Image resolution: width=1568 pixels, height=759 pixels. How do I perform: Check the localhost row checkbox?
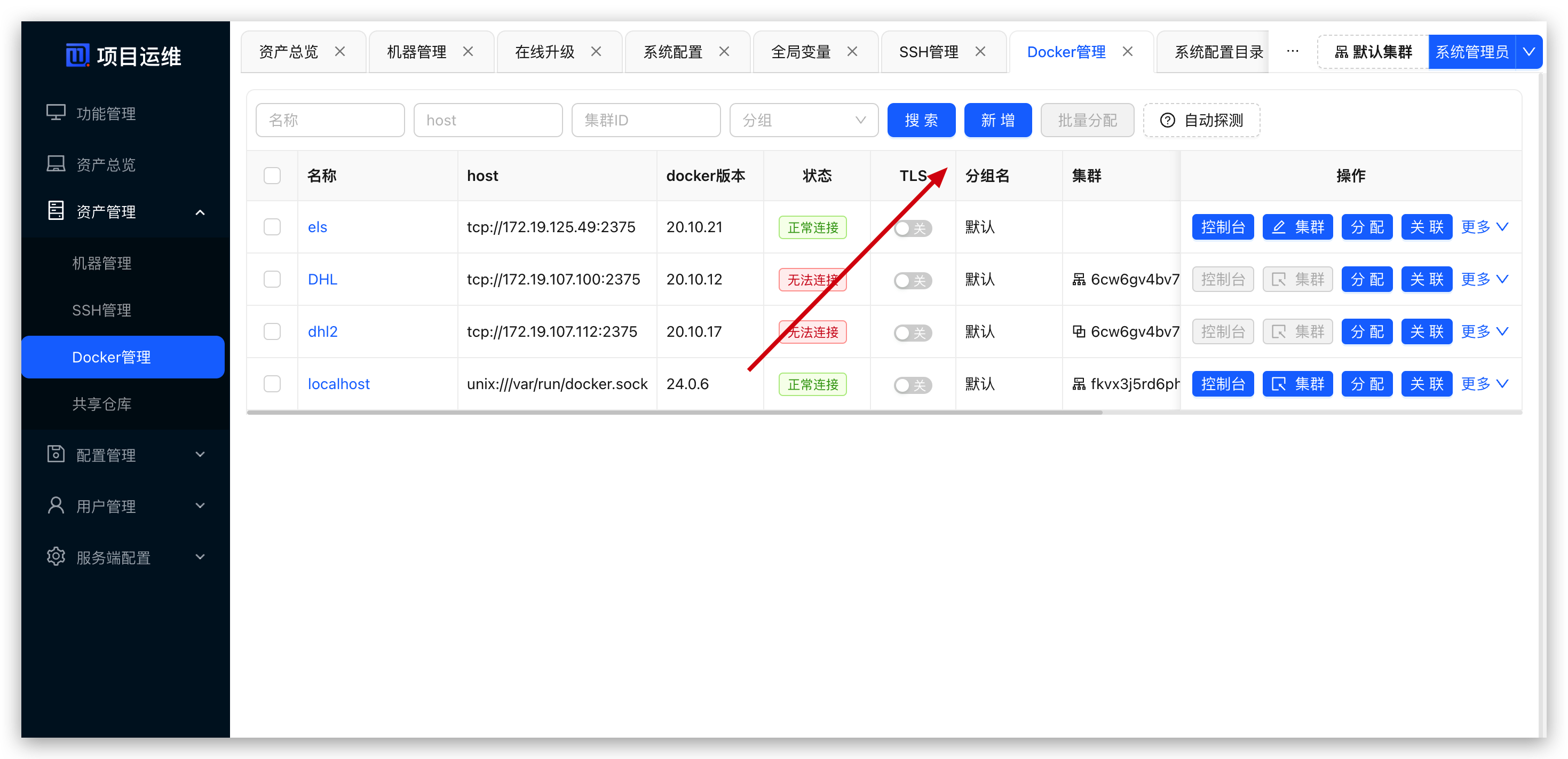272,384
